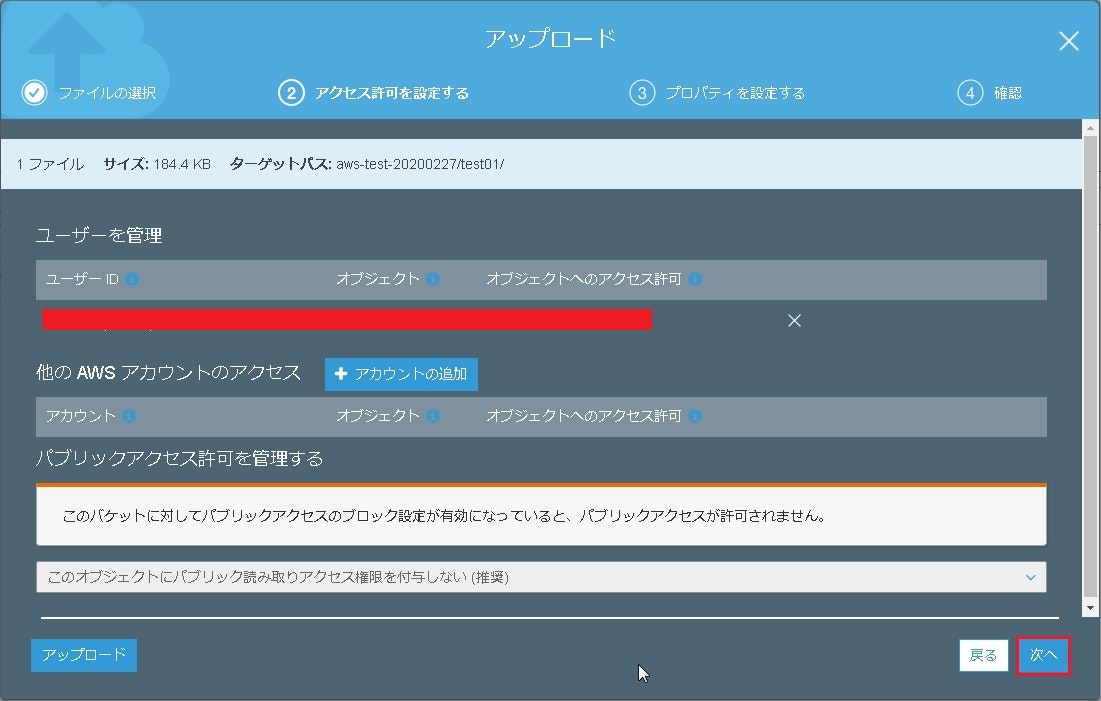Viewport: 1101px width, 701px height.
Task: Click 次へ button
Action: pyautogui.click(x=1043, y=655)
